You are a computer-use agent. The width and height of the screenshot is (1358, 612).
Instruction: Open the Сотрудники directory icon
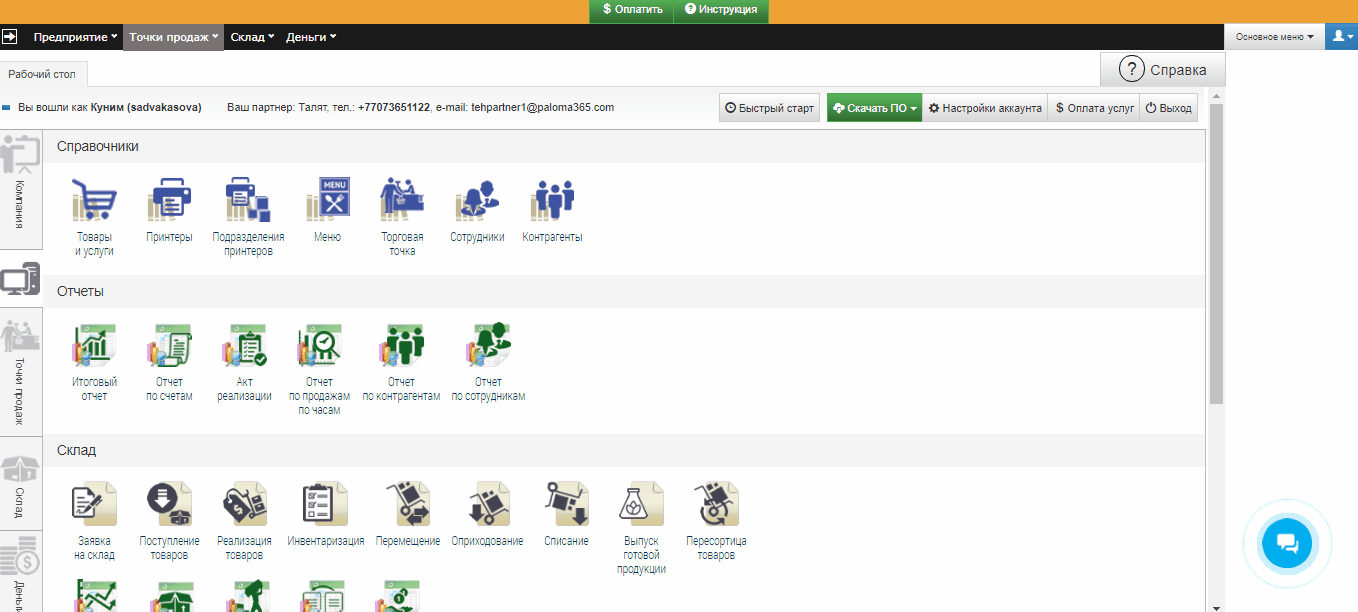point(477,200)
